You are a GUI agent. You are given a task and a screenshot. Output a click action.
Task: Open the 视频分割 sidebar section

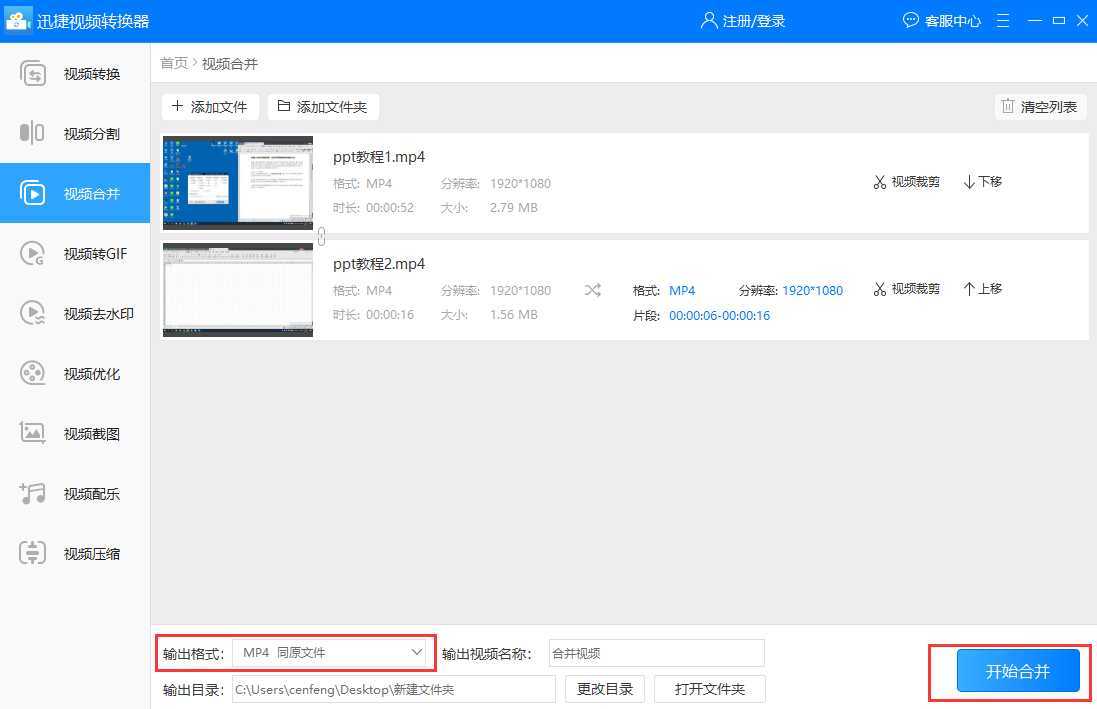click(x=75, y=134)
